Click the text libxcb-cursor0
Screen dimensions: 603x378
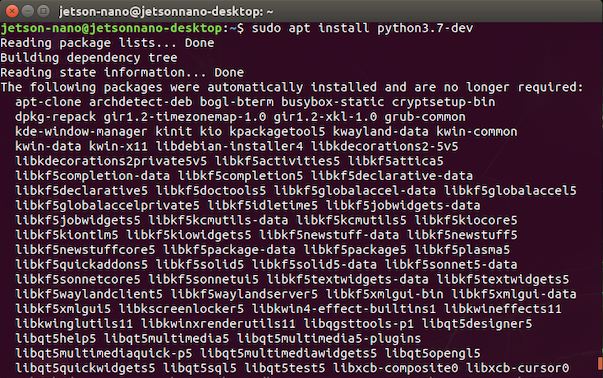tap(517, 368)
